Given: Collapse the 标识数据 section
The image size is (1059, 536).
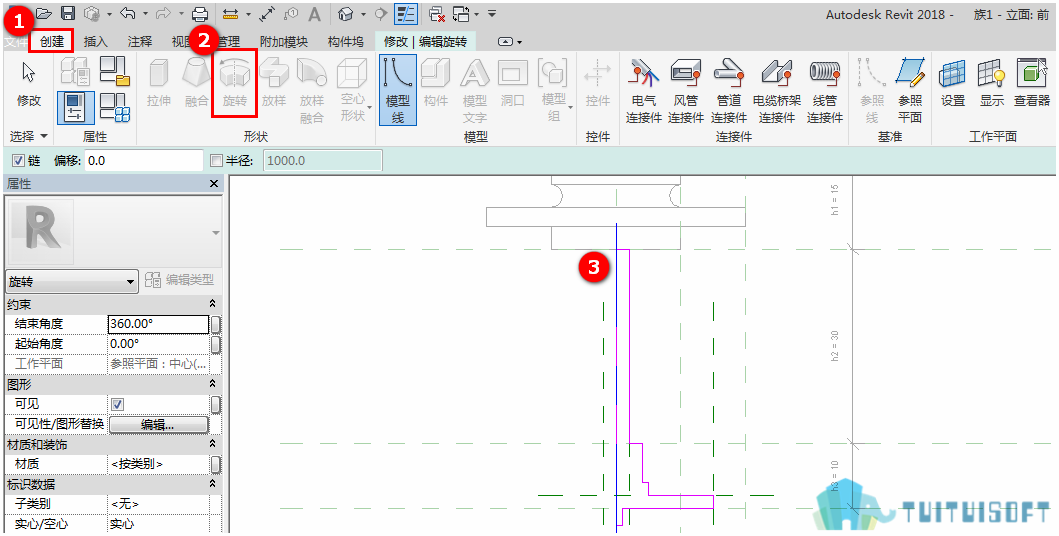Looking at the screenshot, I should click(x=213, y=485).
